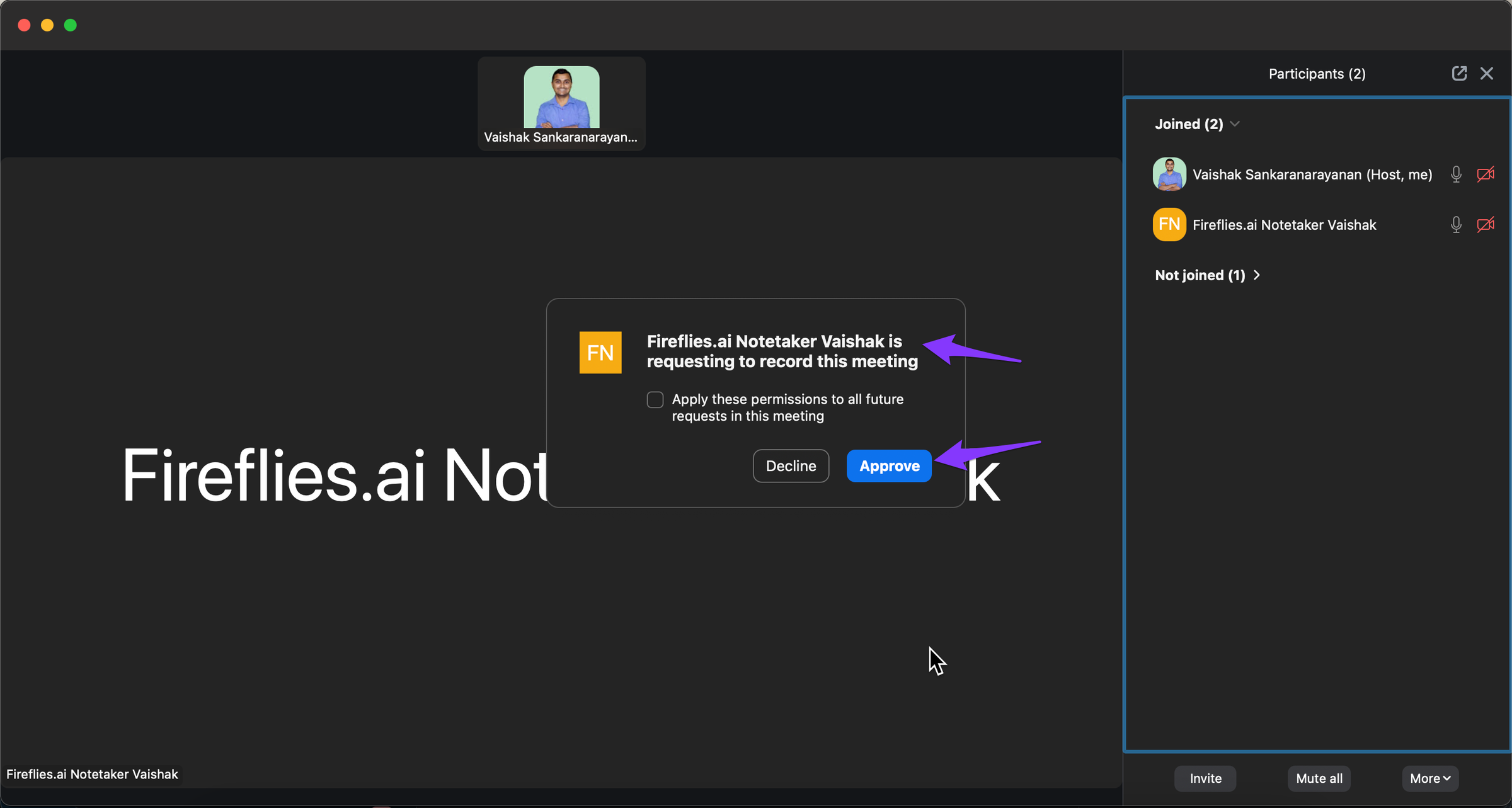Screen dimensions: 1512x808
Task: Select Vaishak Sankaranarayanan's video thumbnail at top
Action: (x=561, y=103)
